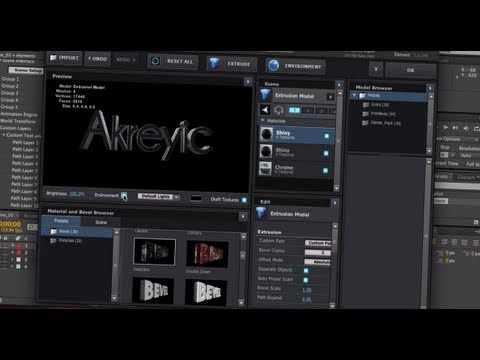Switch to the Presets tab
The height and width of the screenshot is (360, 480).
coord(61,221)
